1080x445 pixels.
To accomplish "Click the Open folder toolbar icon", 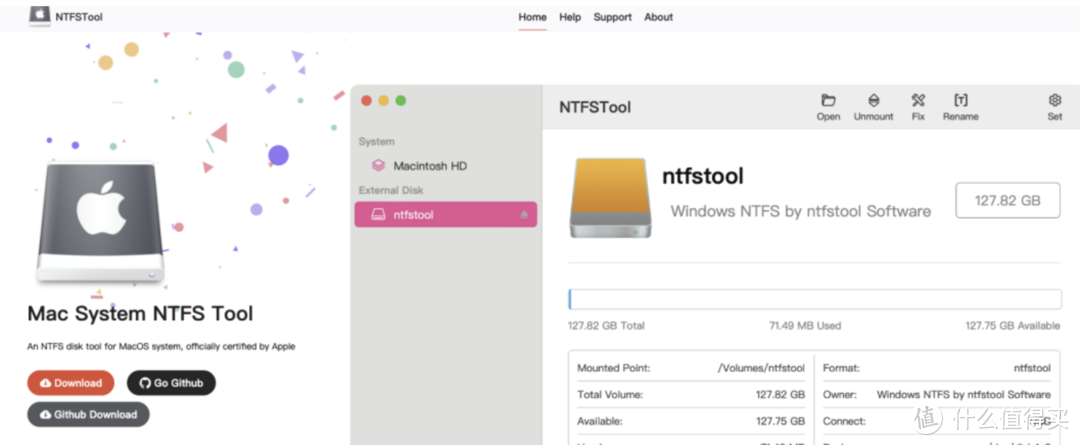I will [x=829, y=101].
